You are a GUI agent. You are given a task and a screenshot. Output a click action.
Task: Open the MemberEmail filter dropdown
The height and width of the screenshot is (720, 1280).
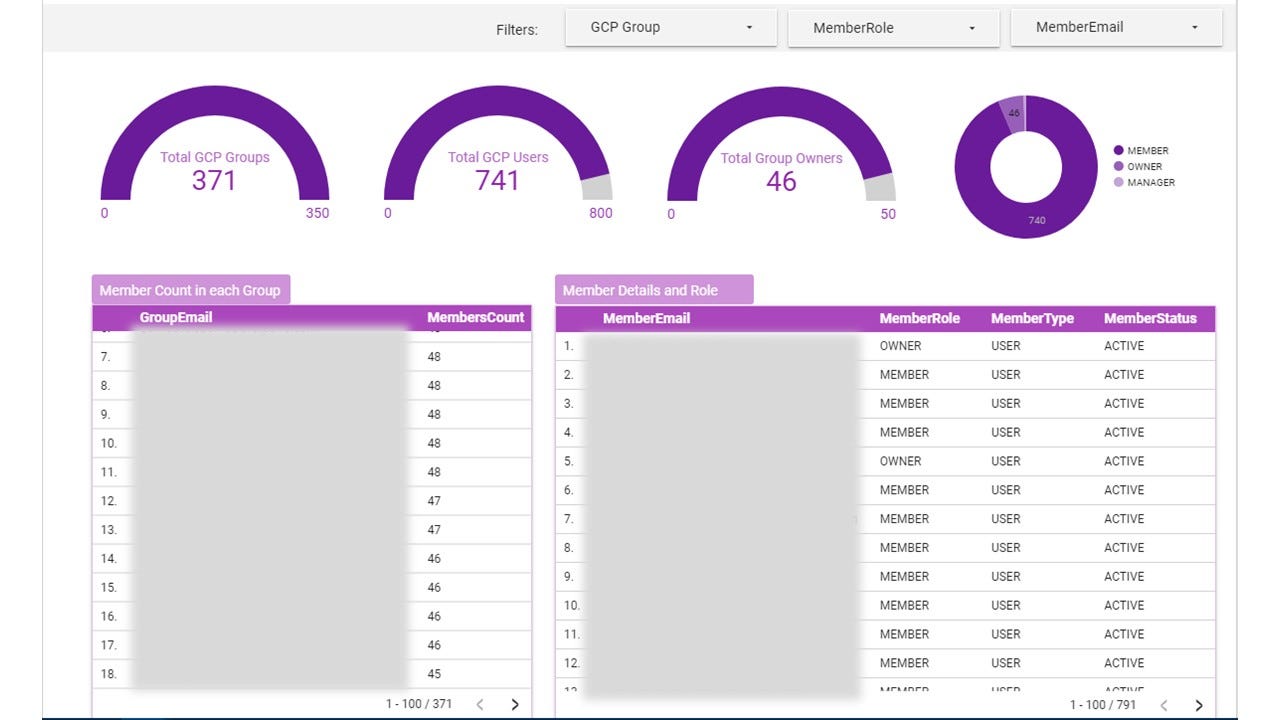tap(1115, 27)
